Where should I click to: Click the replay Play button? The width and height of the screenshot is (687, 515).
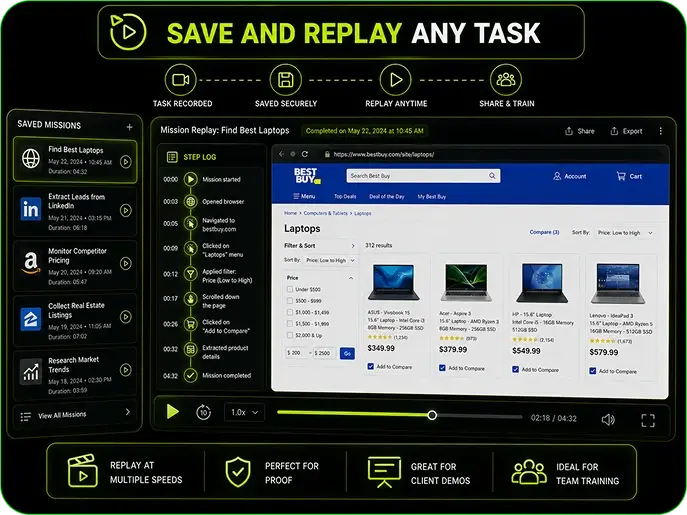click(173, 412)
